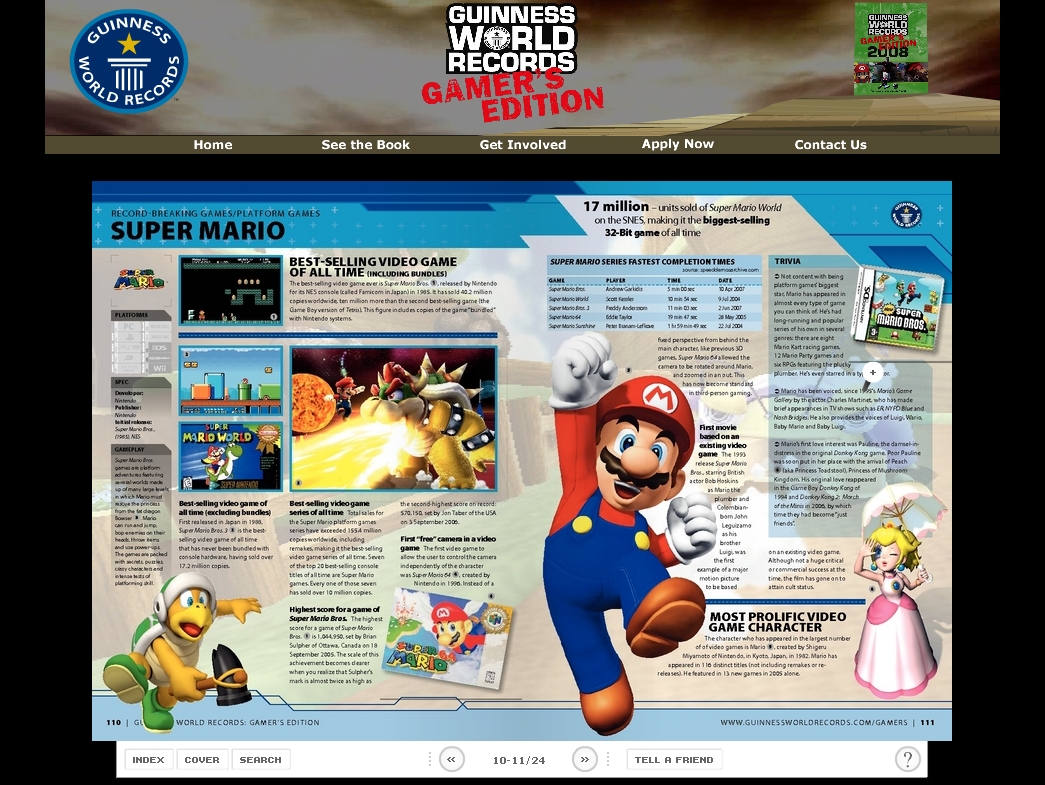Go to Get Involved section
The height and width of the screenshot is (785, 1045).
(x=522, y=145)
